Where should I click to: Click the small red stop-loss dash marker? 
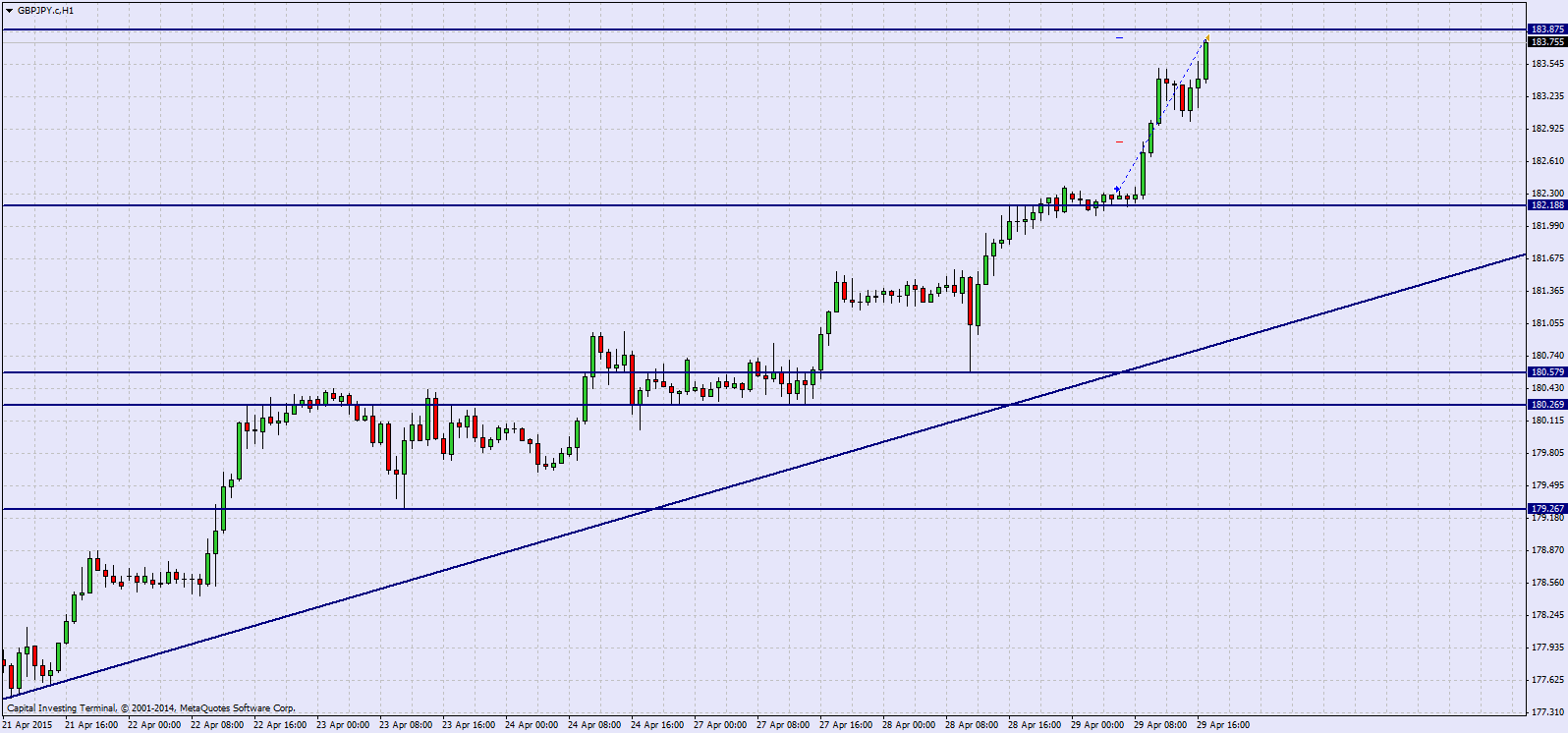(1119, 141)
